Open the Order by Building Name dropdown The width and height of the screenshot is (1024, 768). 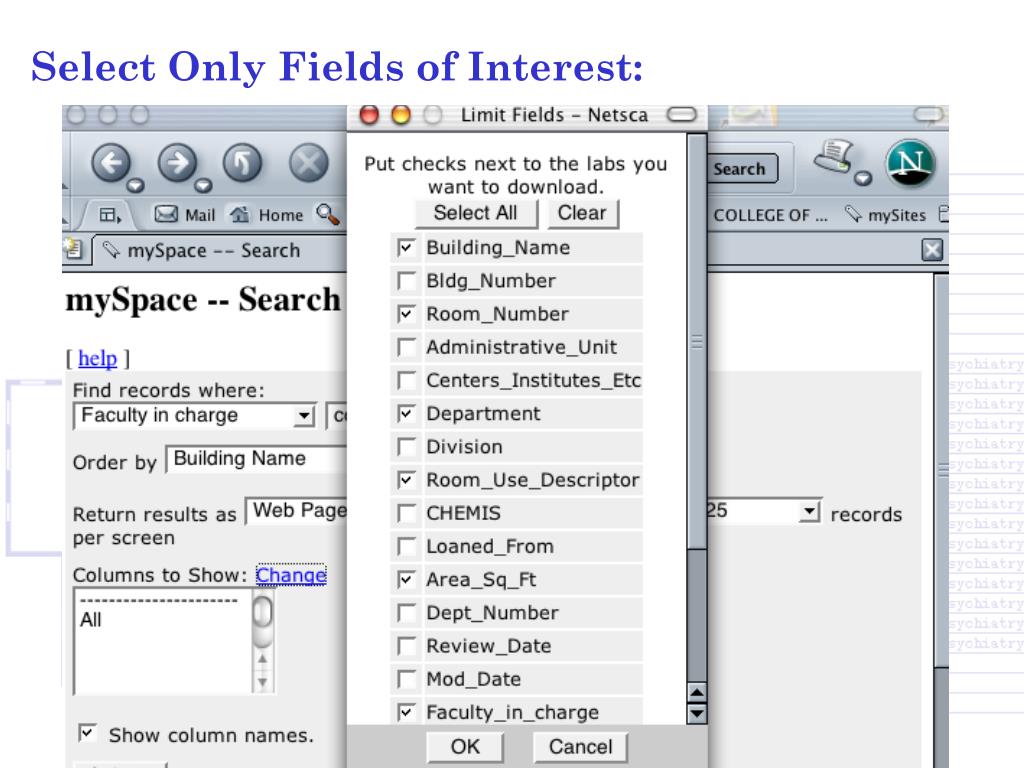click(256, 458)
